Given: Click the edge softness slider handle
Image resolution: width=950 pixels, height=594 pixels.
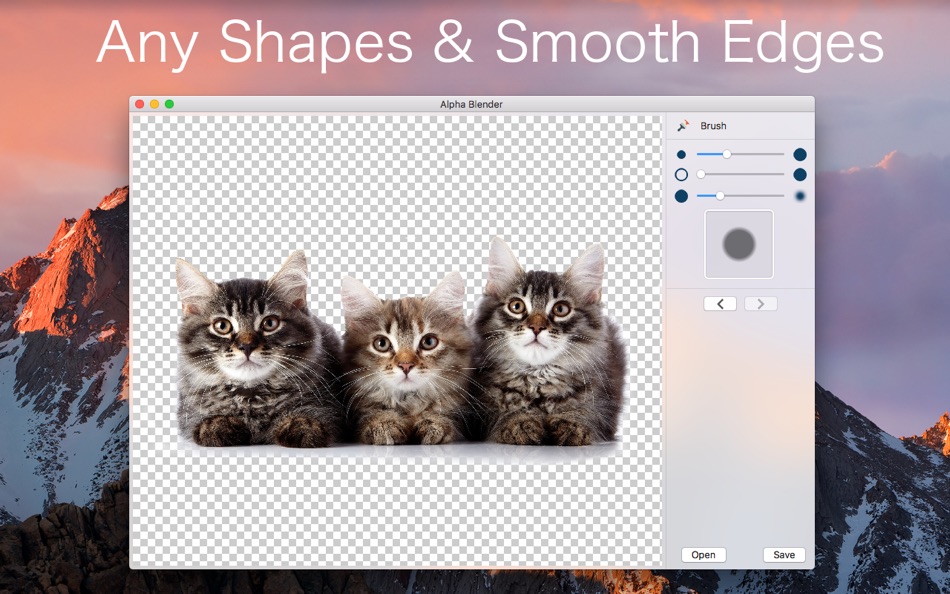Looking at the screenshot, I should (x=720, y=196).
